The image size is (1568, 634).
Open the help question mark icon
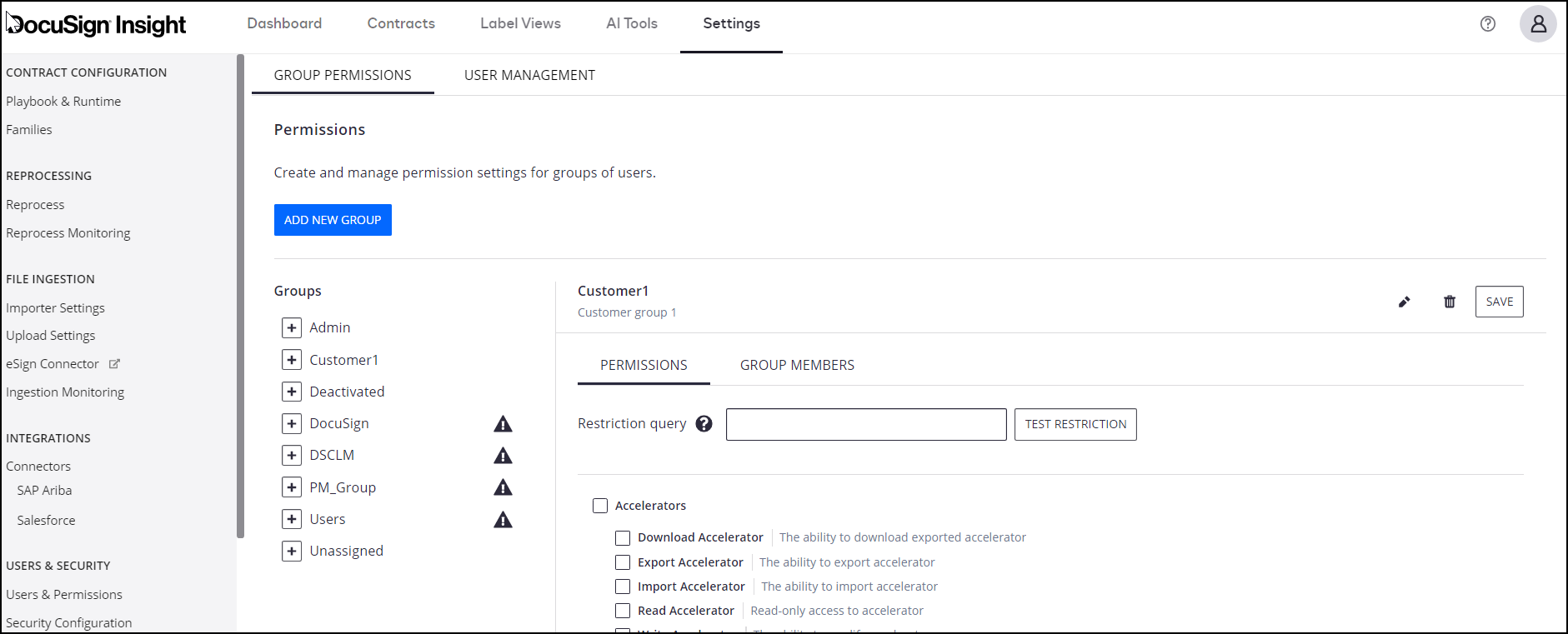1488,24
